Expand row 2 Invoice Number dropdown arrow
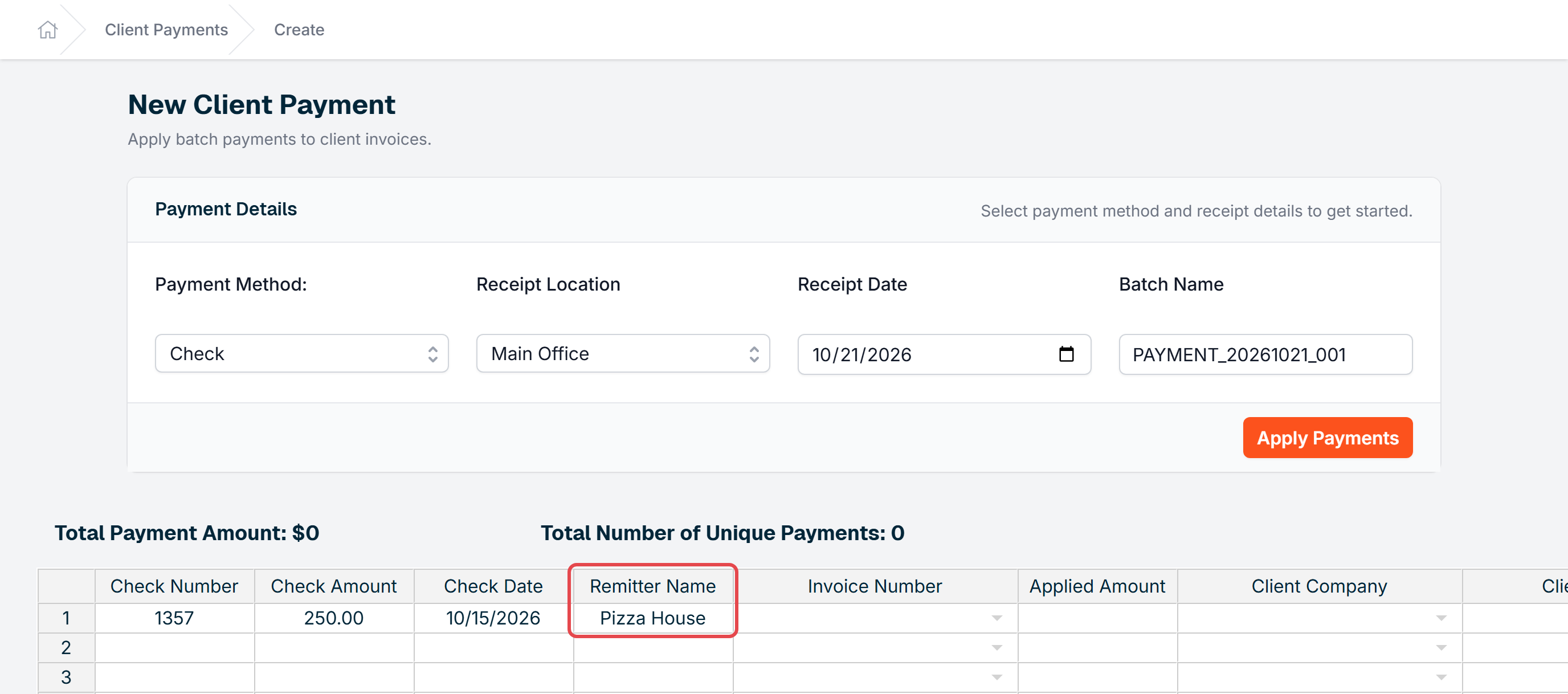This screenshot has height=694, width=1568. click(x=997, y=648)
